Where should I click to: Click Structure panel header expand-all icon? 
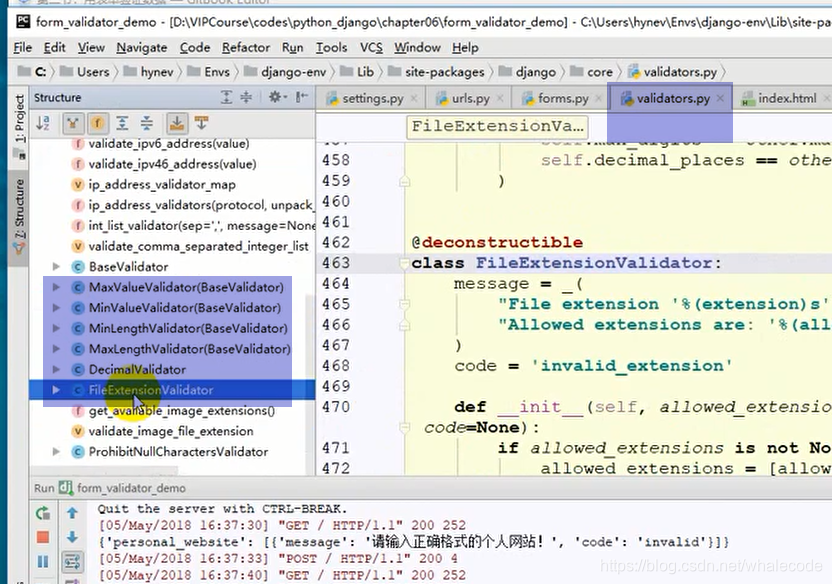(x=227, y=97)
